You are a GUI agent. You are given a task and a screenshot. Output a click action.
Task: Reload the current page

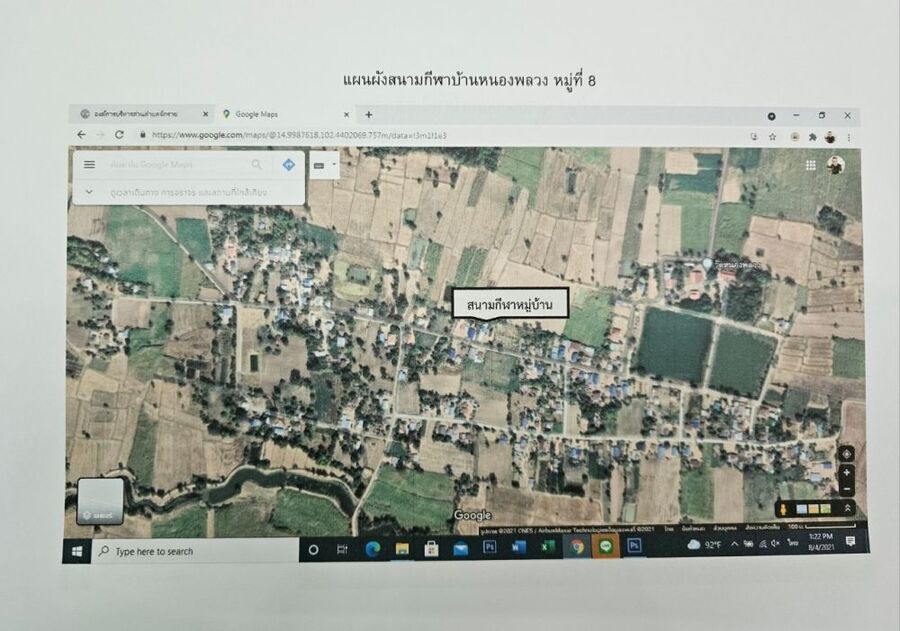click(119, 135)
